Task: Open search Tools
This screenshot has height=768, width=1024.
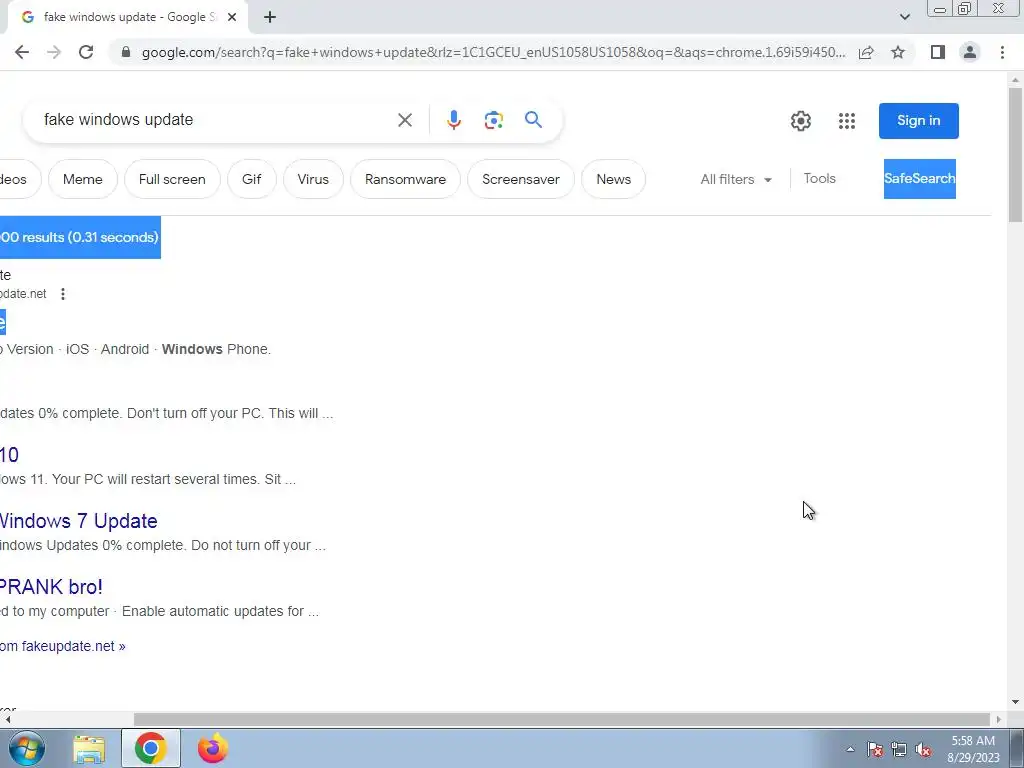Action: pyautogui.click(x=820, y=178)
